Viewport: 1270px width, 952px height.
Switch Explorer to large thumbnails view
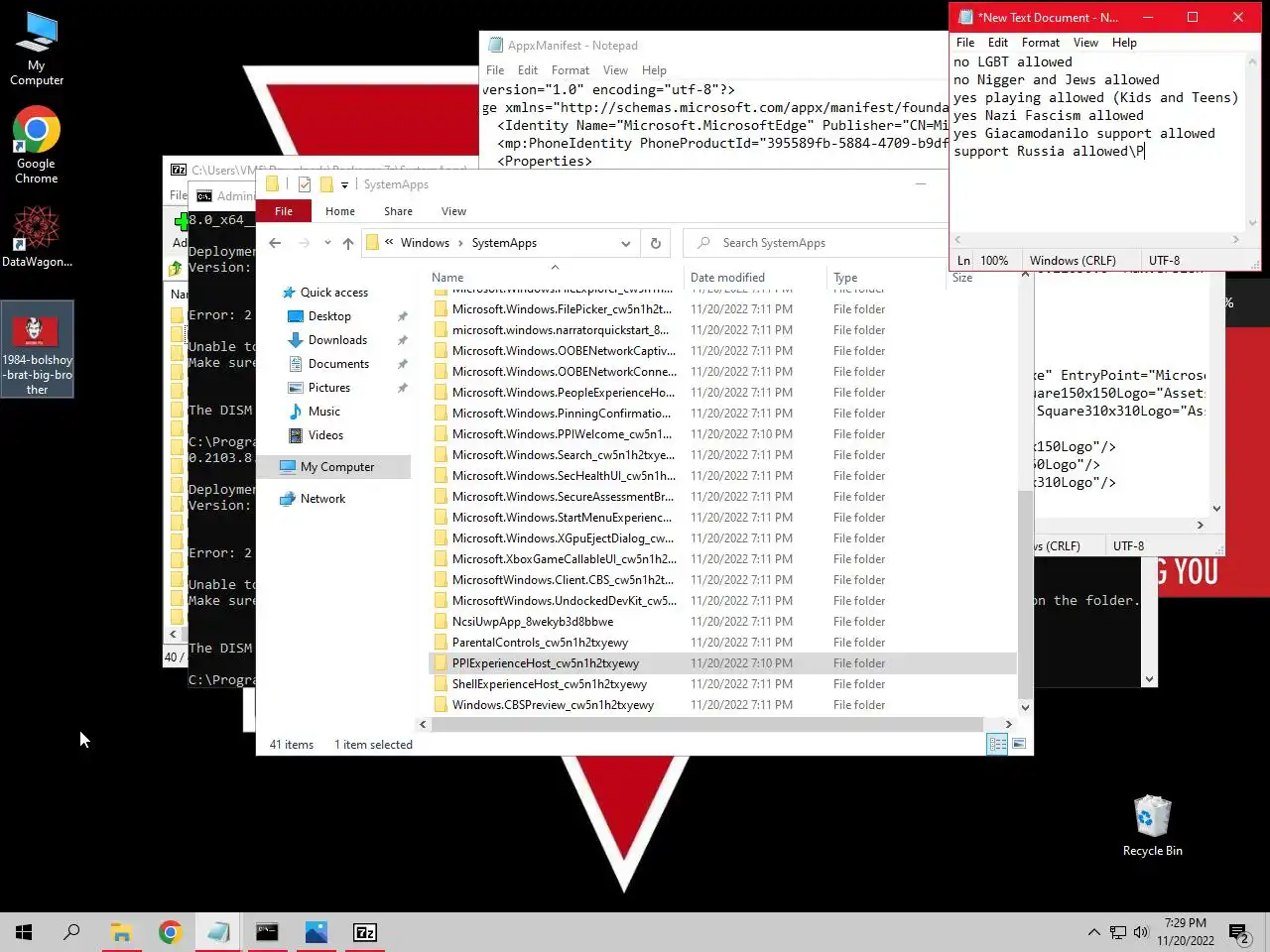click(x=1018, y=744)
